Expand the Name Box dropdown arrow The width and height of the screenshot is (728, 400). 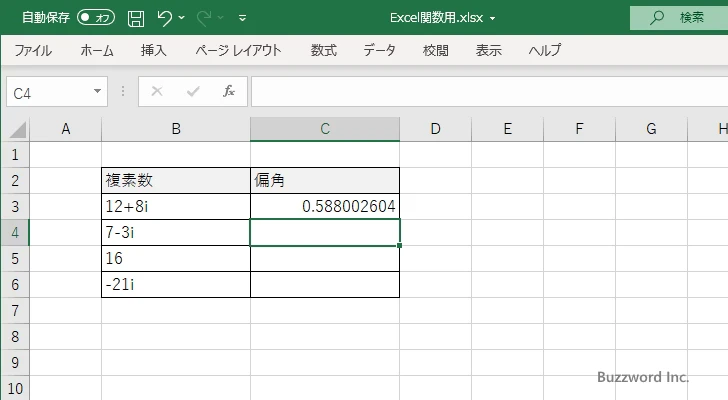[x=98, y=91]
